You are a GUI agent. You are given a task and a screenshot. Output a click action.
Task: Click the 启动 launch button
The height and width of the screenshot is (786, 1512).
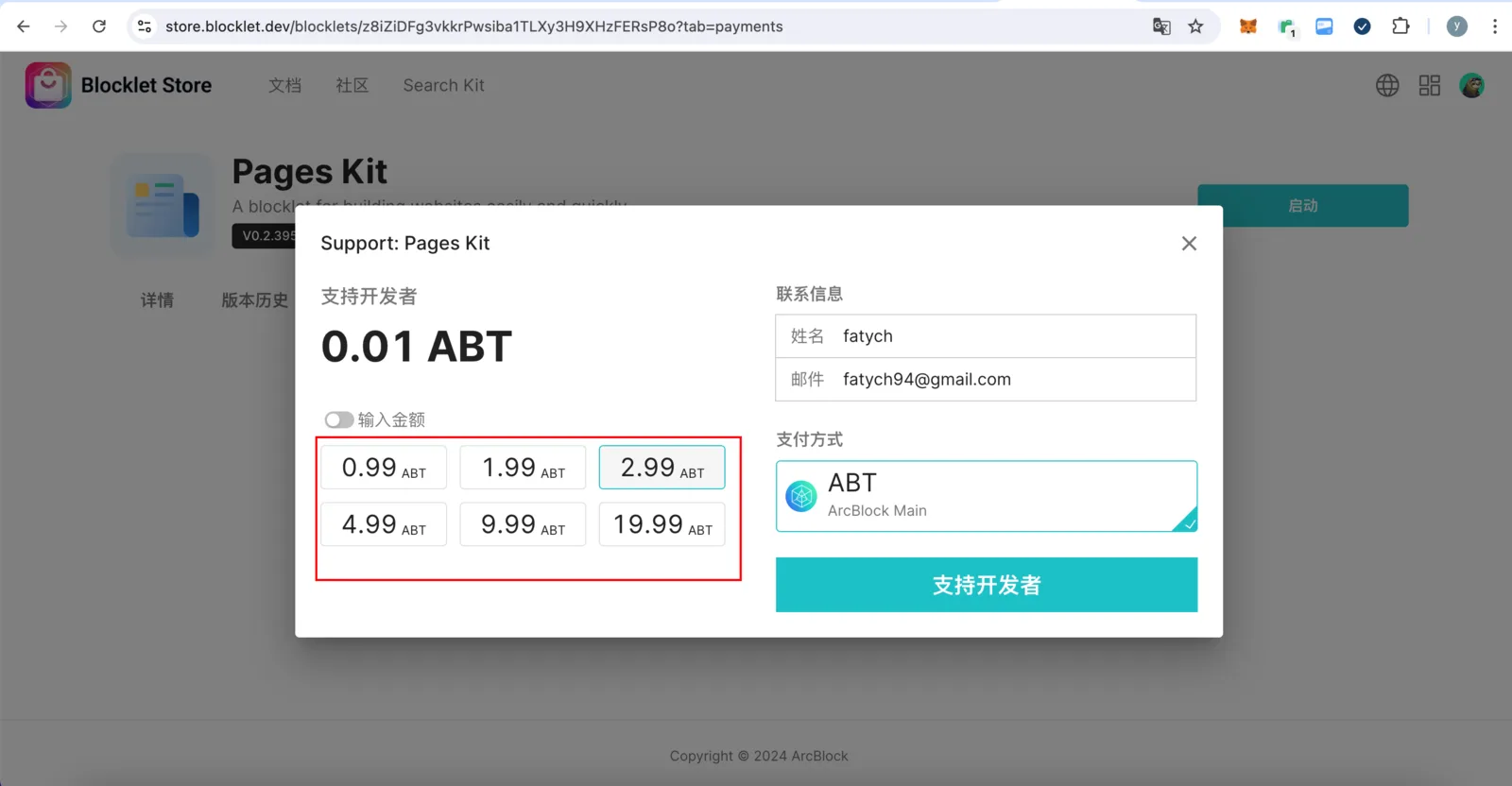pyautogui.click(x=1303, y=206)
